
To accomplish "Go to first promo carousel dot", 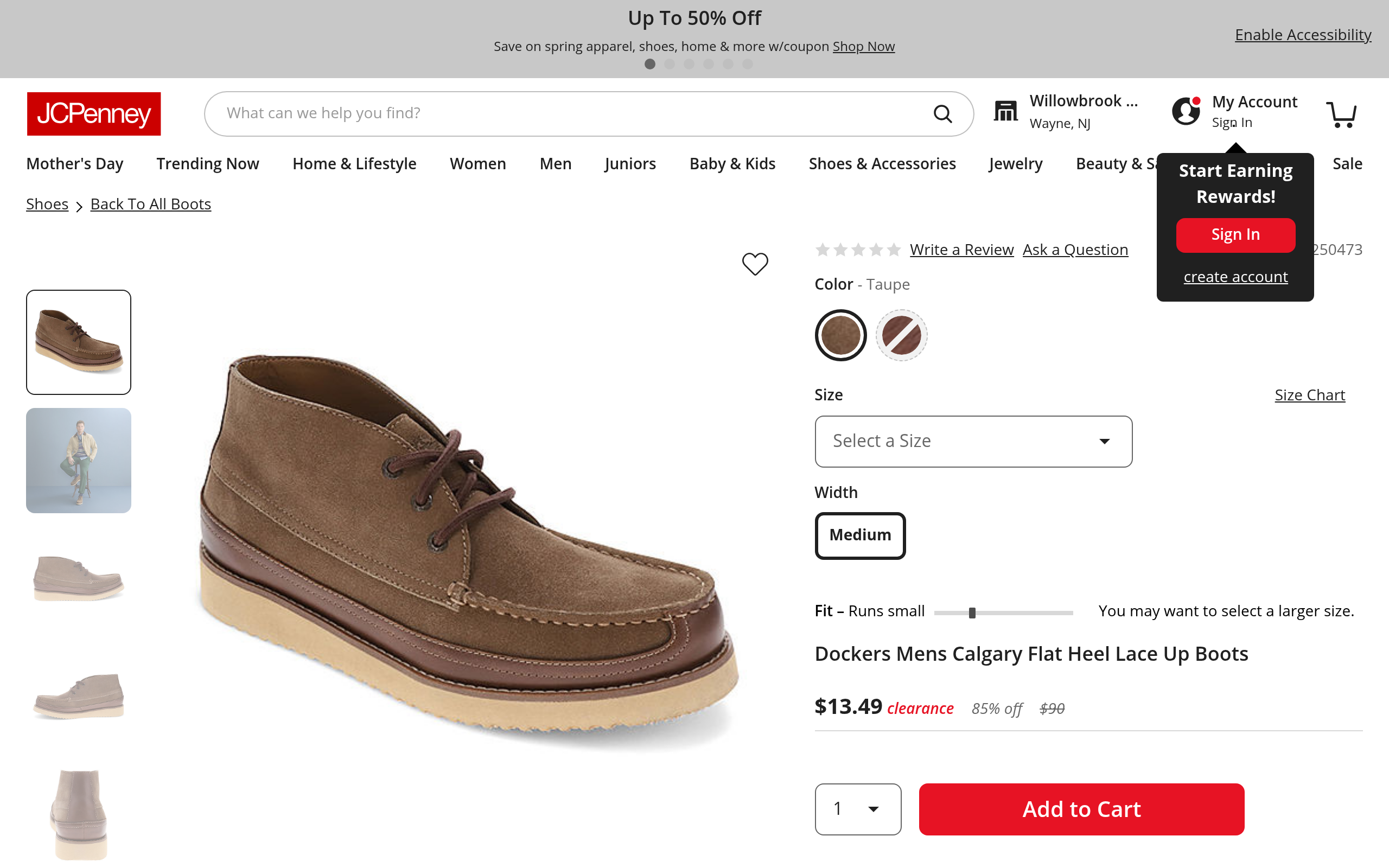I will click(x=649, y=65).
